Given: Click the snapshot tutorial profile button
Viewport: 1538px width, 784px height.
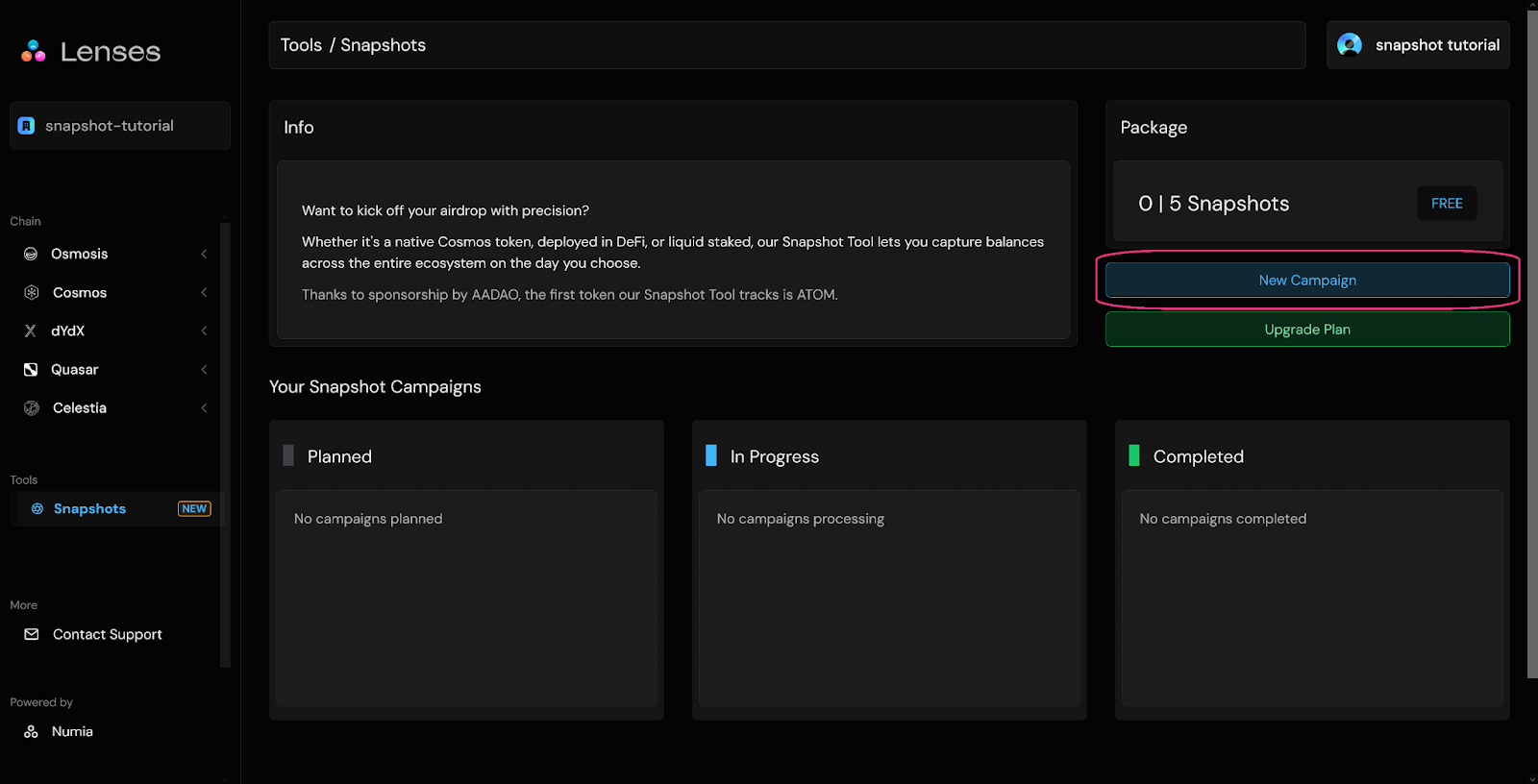Looking at the screenshot, I should pyautogui.click(x=1418, y=45).
